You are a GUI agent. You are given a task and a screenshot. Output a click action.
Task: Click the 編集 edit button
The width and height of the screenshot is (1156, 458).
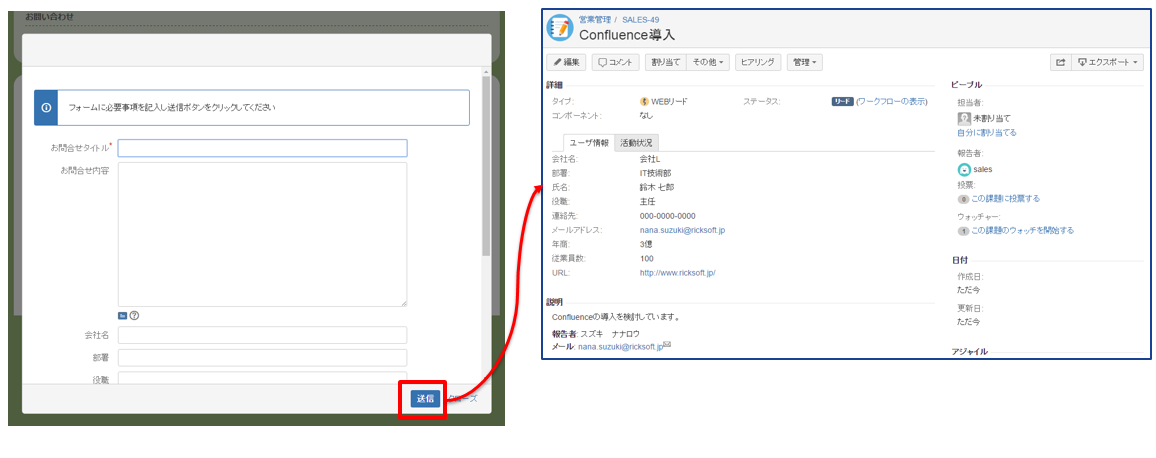click(566, 63)
